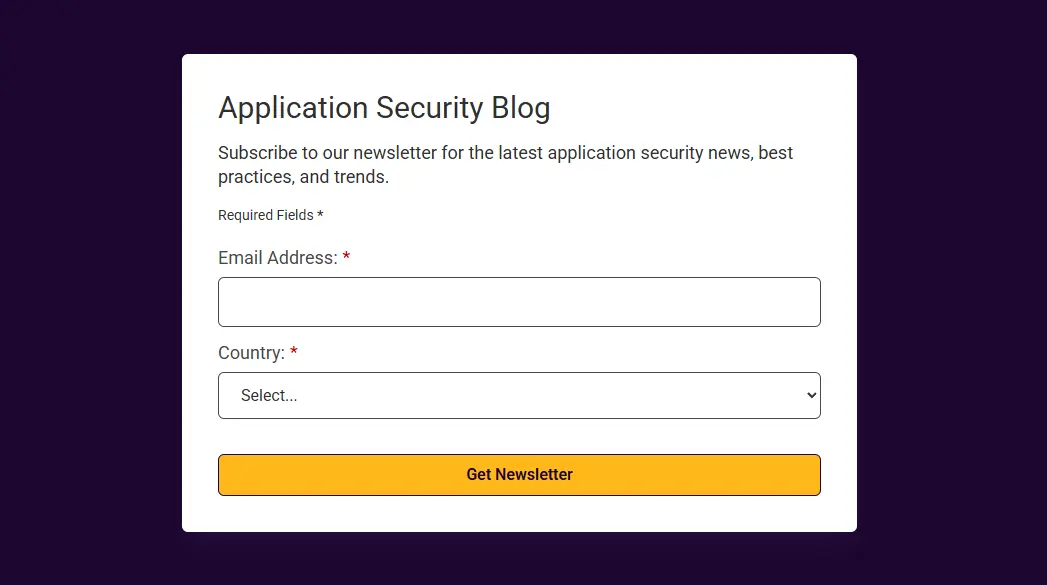Click the 'Application Security Blog' heading

(384, 108)
